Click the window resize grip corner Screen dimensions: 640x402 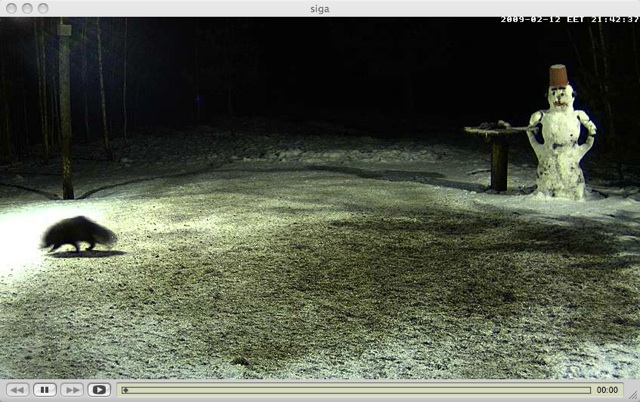coord(633,395)
